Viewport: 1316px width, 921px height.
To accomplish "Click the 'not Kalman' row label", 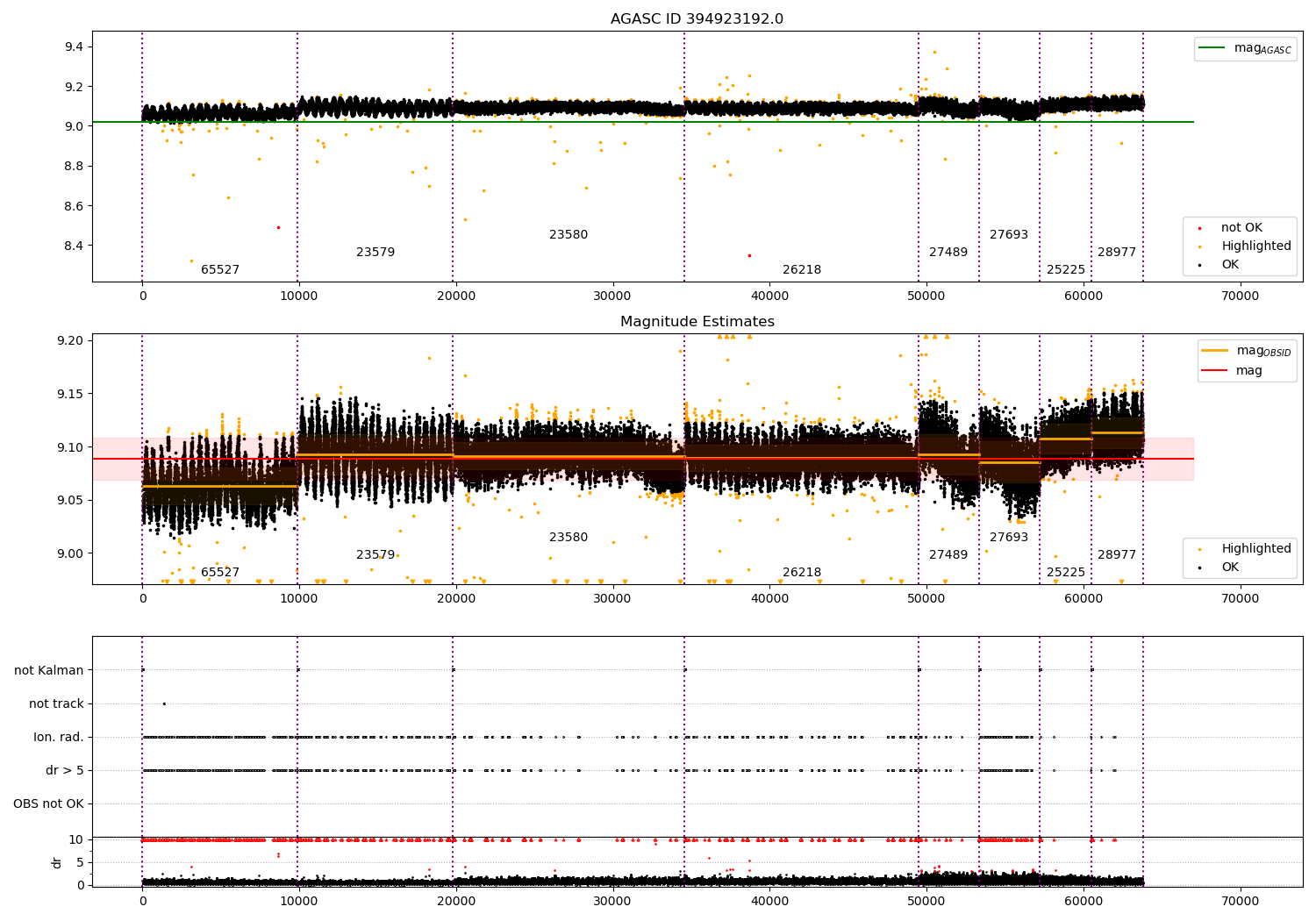I will click(x=49, y=671).
